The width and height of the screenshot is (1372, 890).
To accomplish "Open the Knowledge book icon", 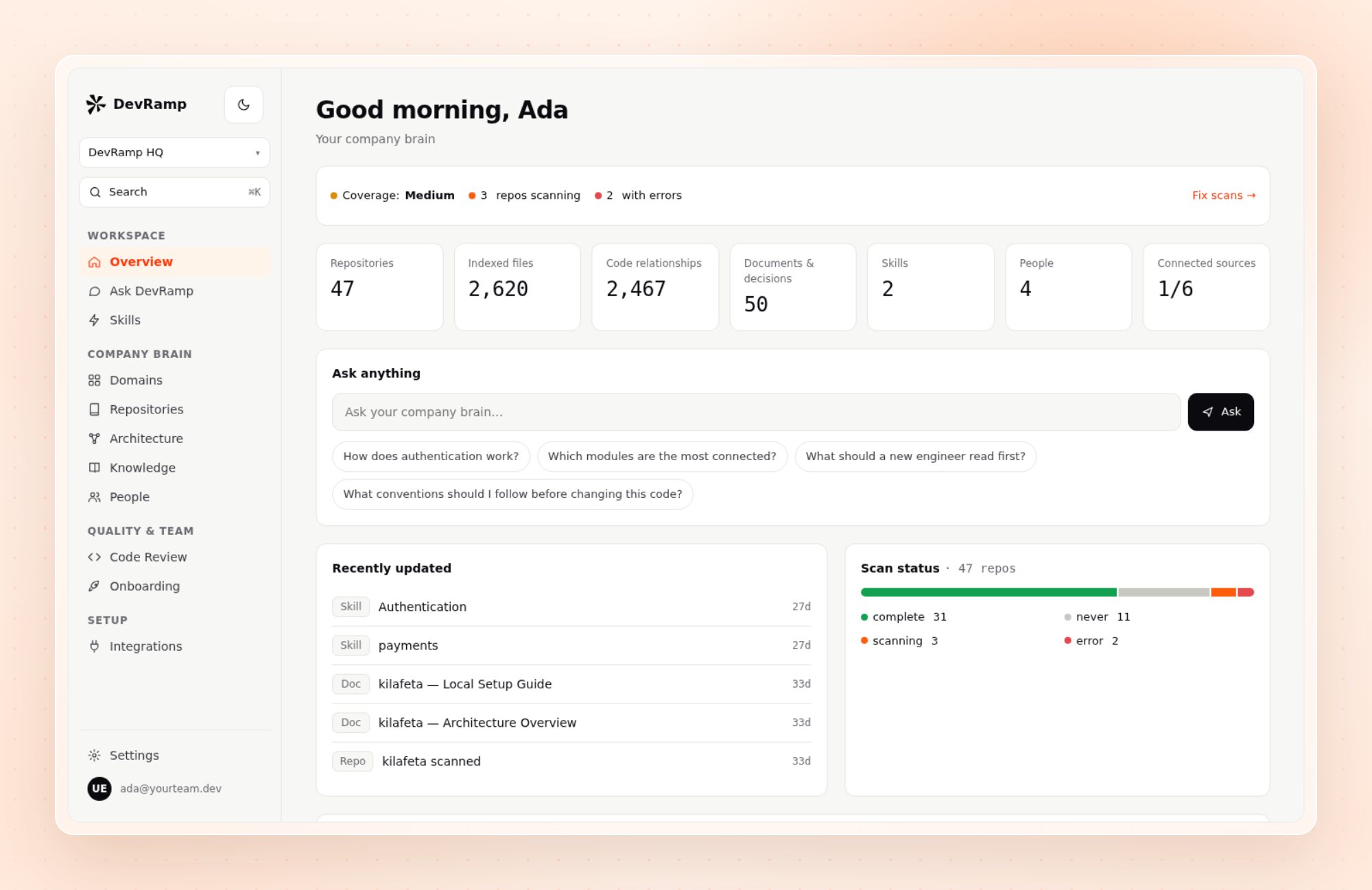I will pos(95,468).
